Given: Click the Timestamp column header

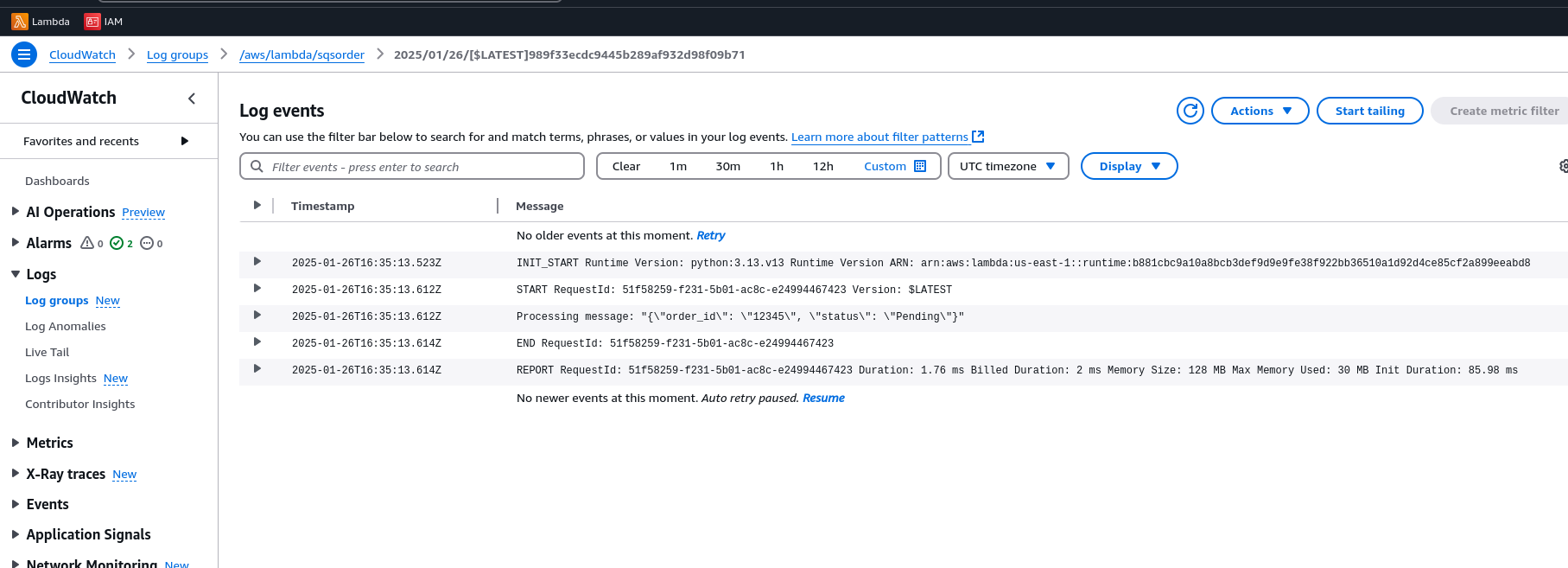Looking at the screenshot, I should 322,206.
